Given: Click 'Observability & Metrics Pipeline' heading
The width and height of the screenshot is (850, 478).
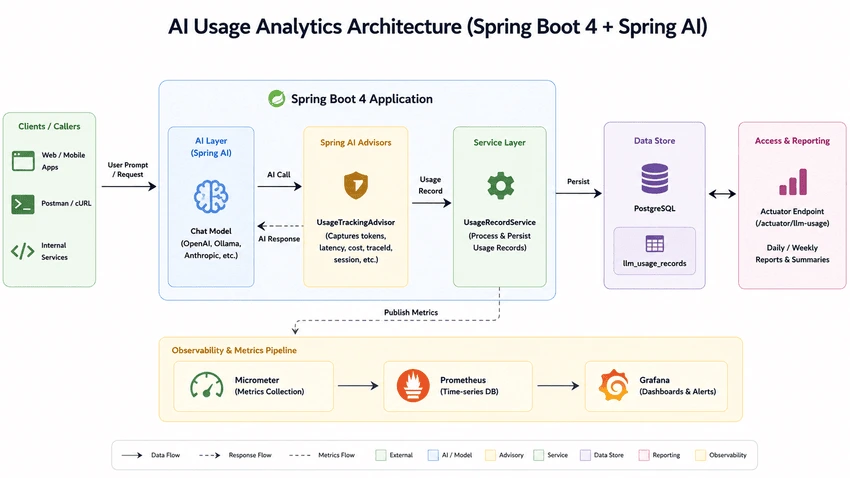Looking at the screenshot, I should (x=234, y=350).
